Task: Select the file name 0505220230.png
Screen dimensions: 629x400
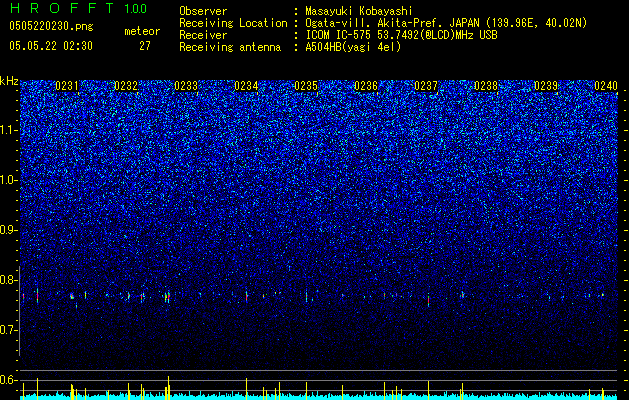Action: pos(51,26)
